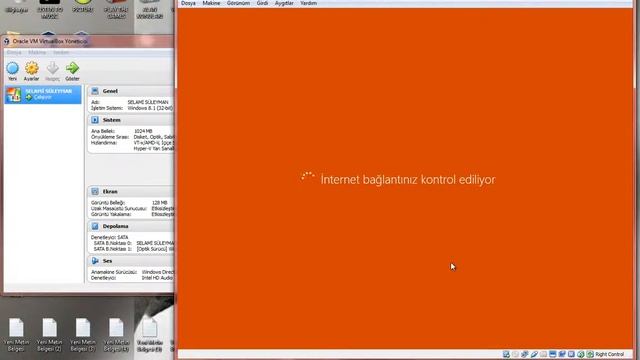This screenshot has height=360, width=640.
Task: Click the VirtualBox manager title bar icon
Action: pos(7,41)
